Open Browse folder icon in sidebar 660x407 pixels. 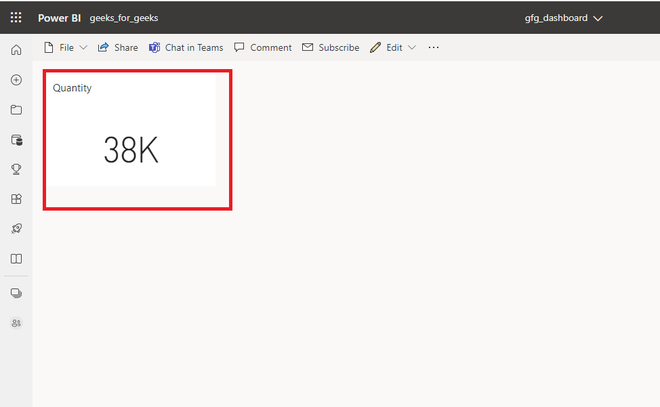pyautogui.click(x=16, y=110)
